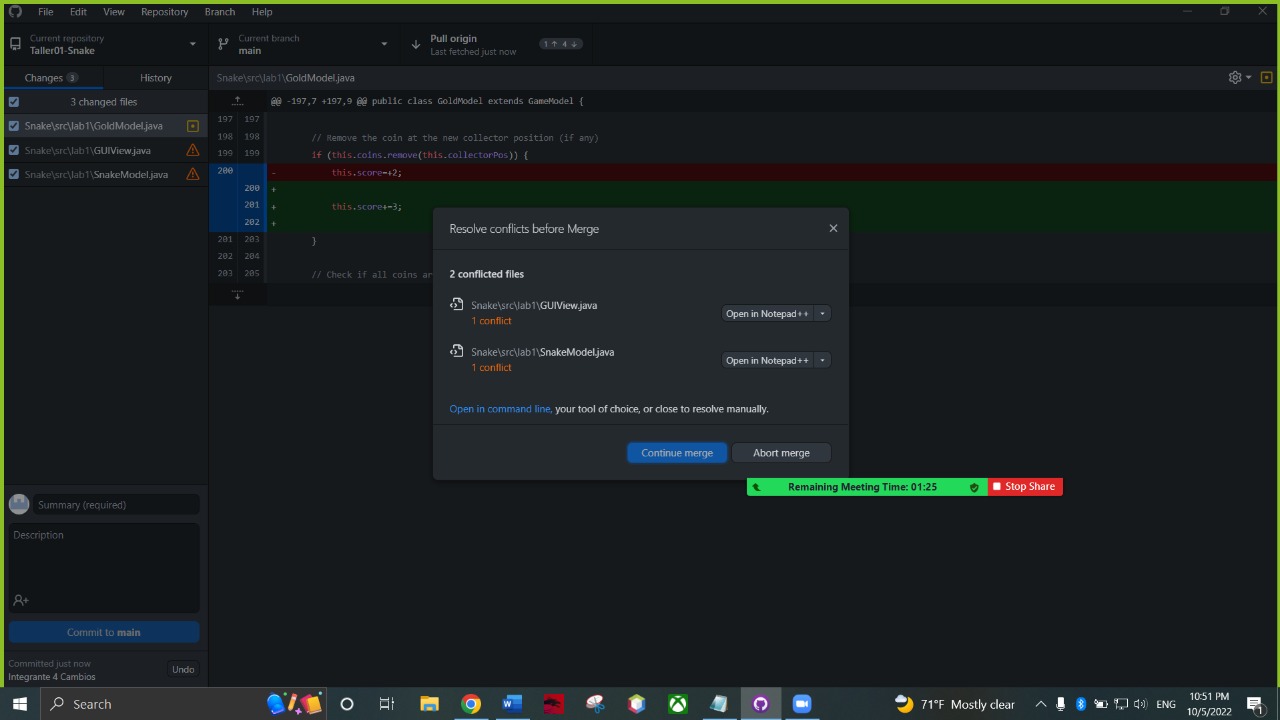Click the yellow conflict square icon next to GoldModel.java
This screenshot has width=1280, height=720.
click(192, 125)
